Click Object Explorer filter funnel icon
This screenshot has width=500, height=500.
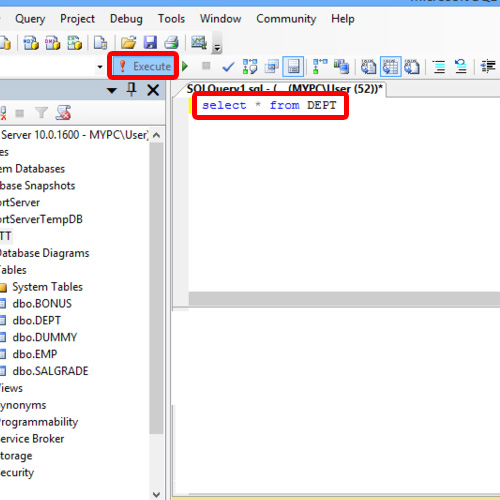coord(41,113)
